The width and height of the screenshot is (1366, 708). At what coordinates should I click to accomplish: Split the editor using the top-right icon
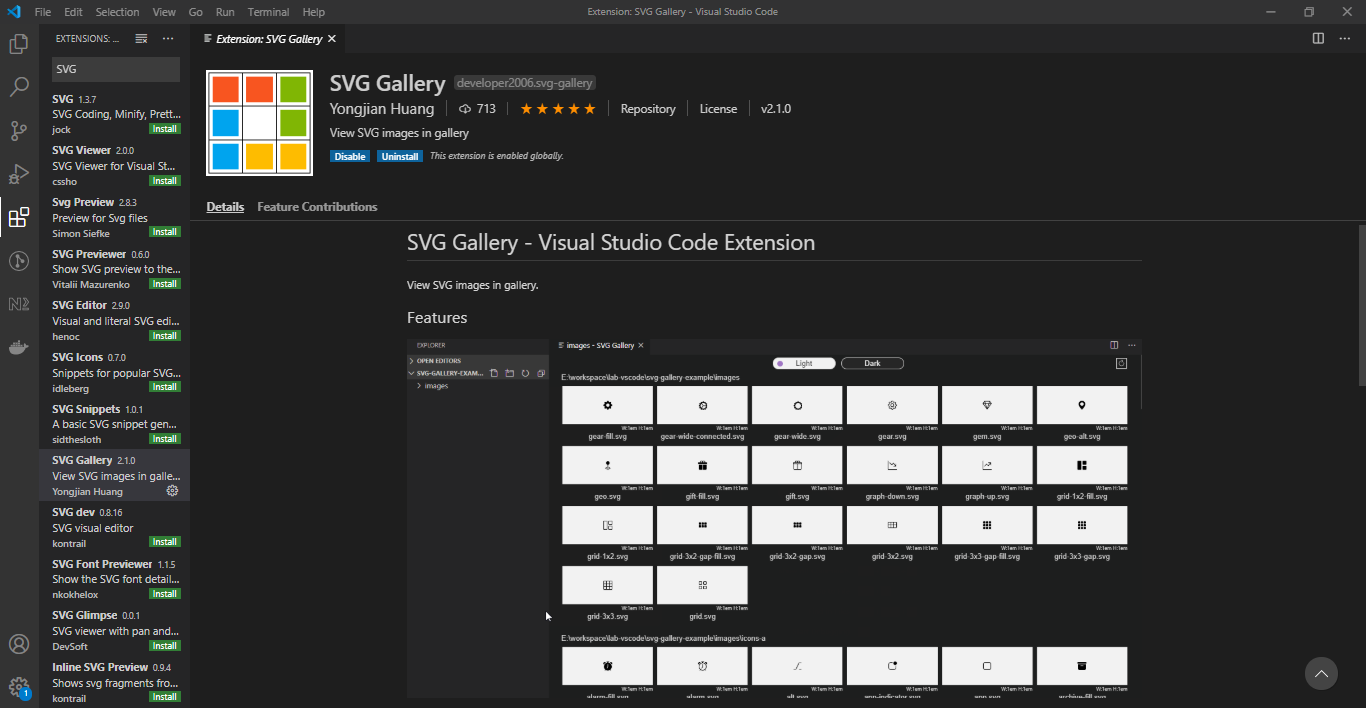click(1317, 38)
